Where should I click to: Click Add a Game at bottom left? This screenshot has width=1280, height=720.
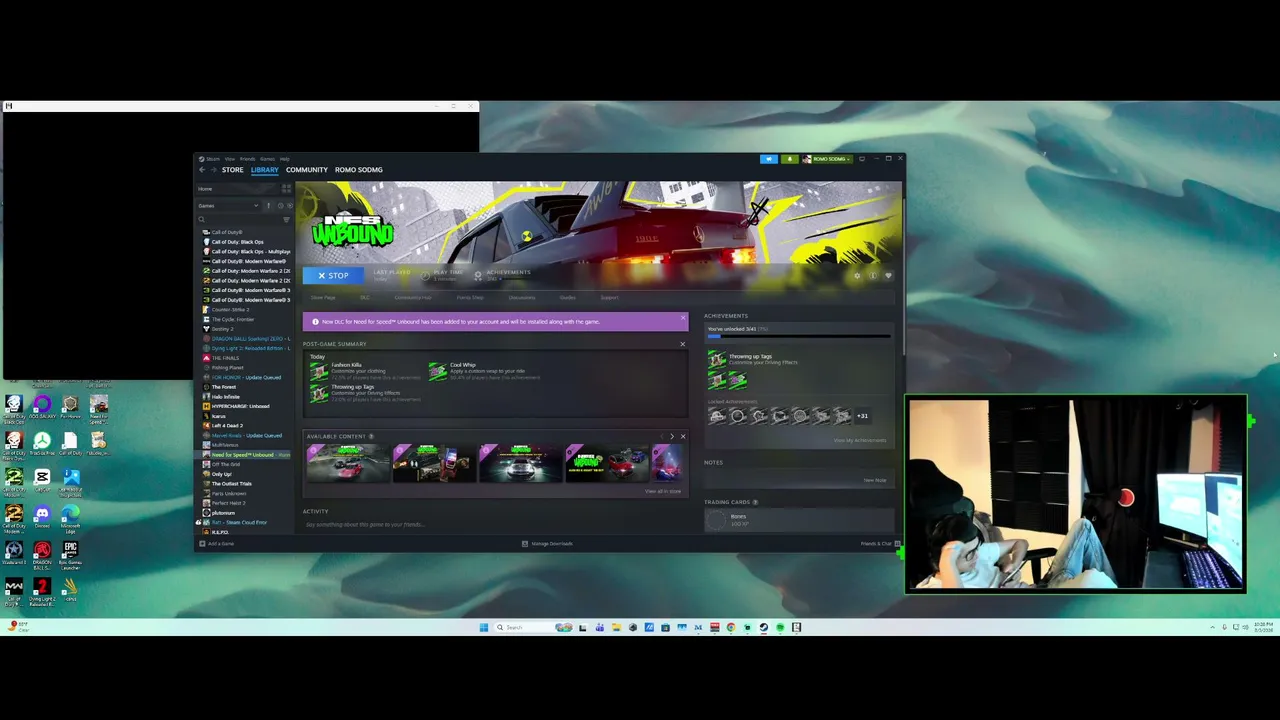pos(217,544)
